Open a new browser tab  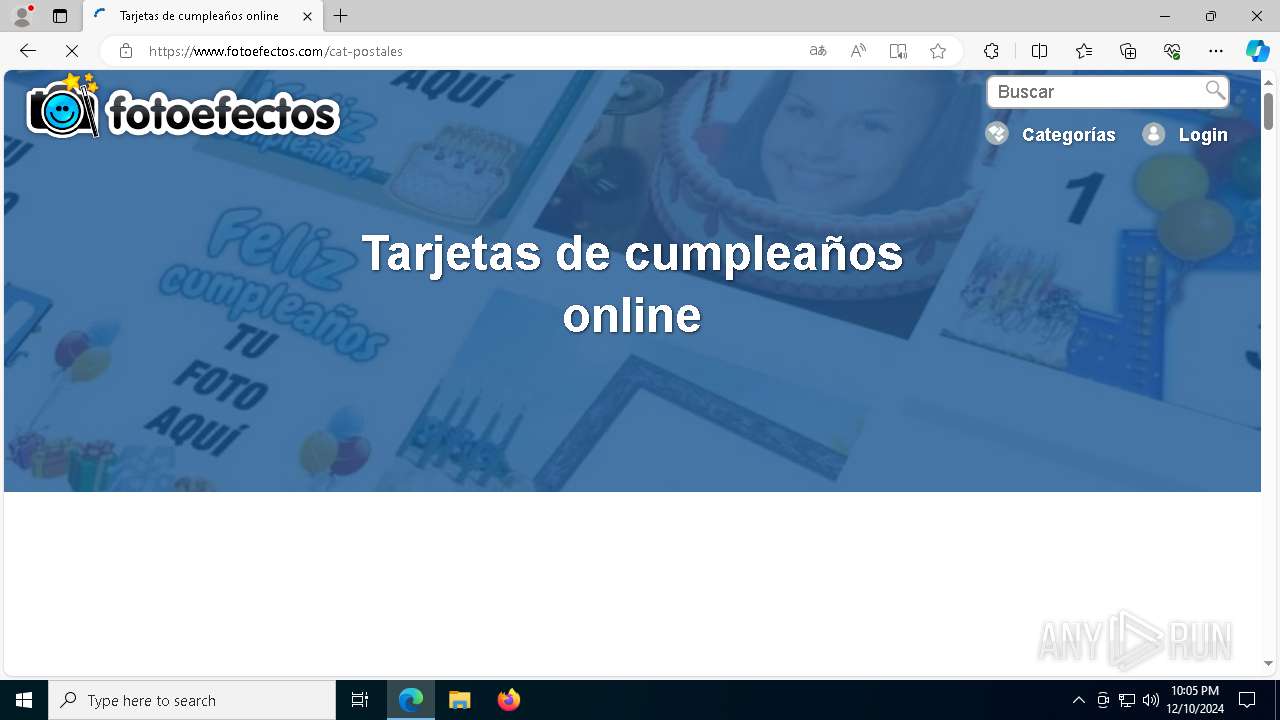tap(341, 16)
